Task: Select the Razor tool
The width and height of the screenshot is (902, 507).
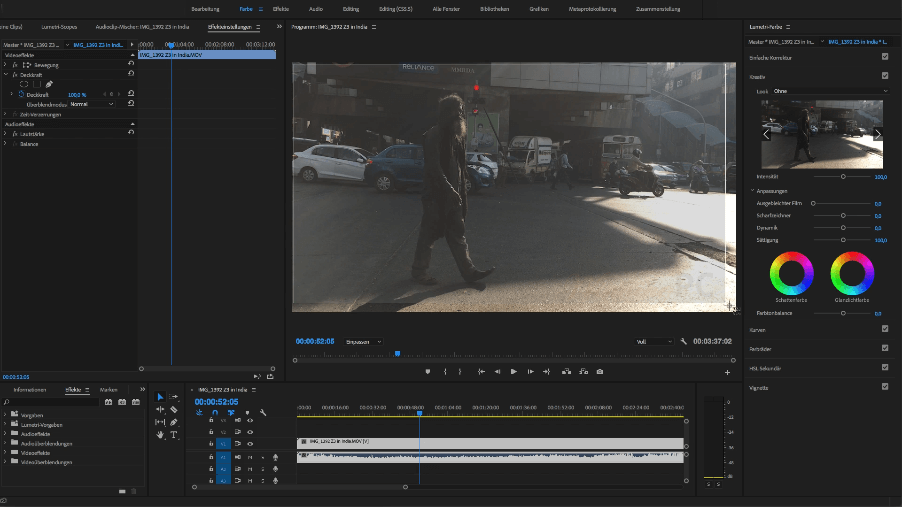Action: 174,410
